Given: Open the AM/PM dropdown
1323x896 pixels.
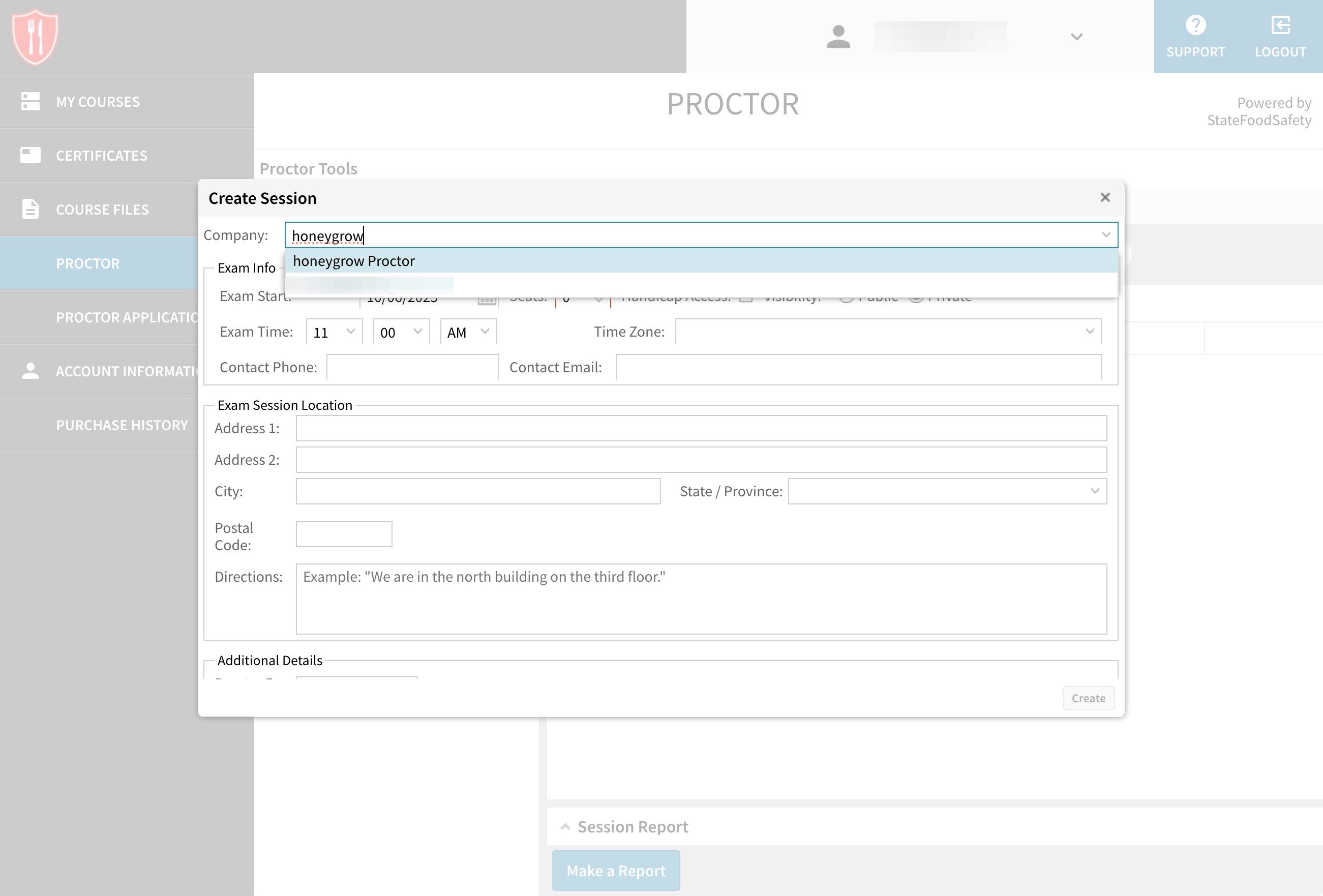Looking at the screenshot, I should coord(468,332).
